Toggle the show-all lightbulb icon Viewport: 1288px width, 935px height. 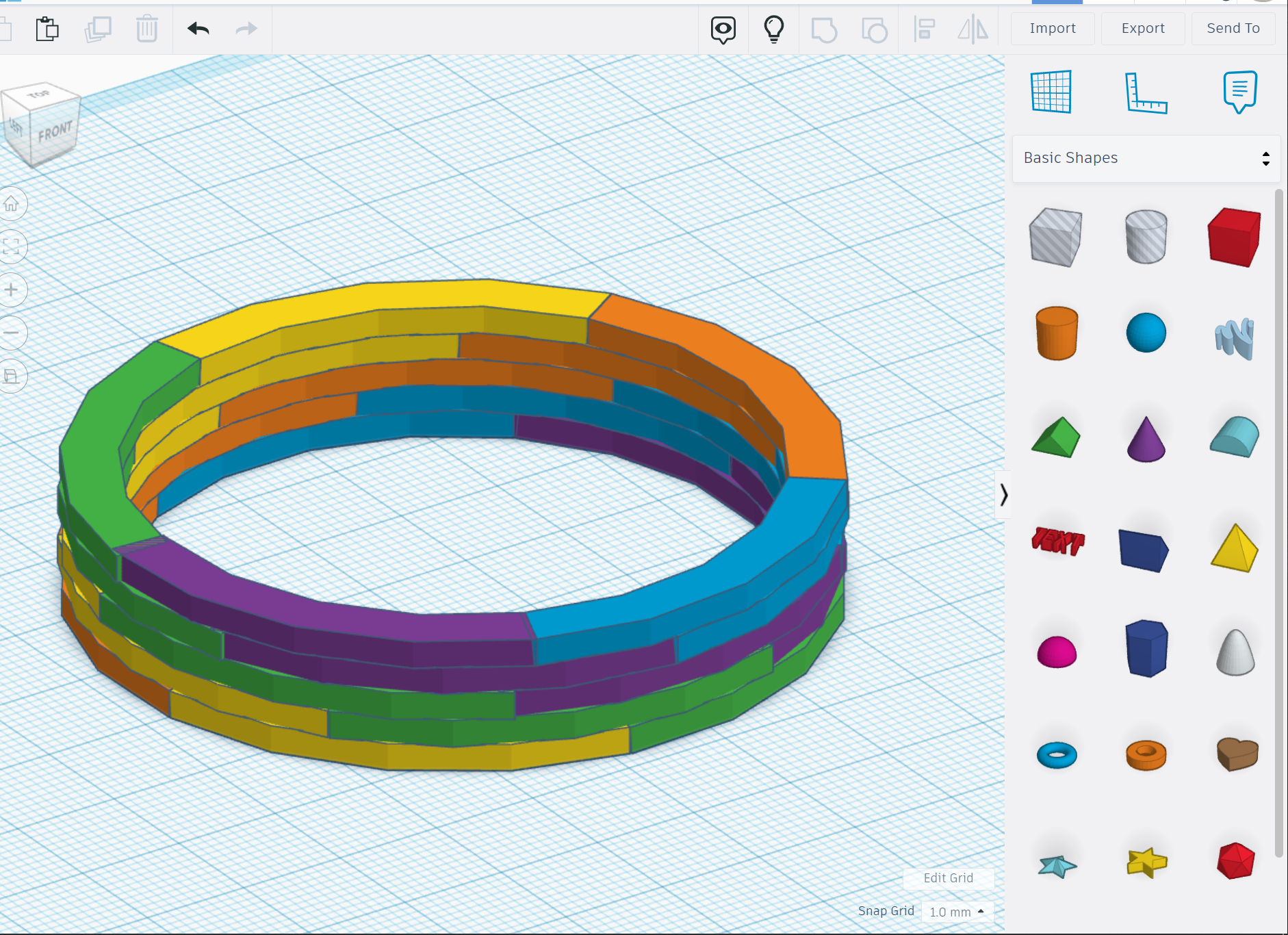pyautogui.click(x=774, y=29)
